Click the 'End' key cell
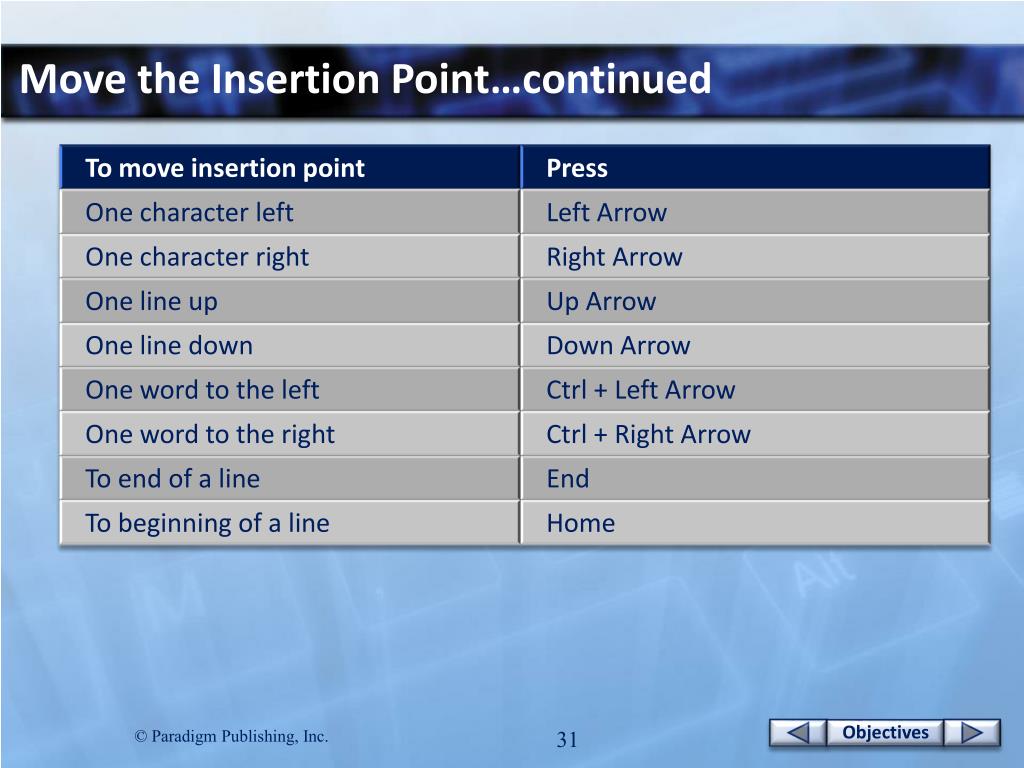Viewport: 1024px width, 768px height. coord(756,479)
